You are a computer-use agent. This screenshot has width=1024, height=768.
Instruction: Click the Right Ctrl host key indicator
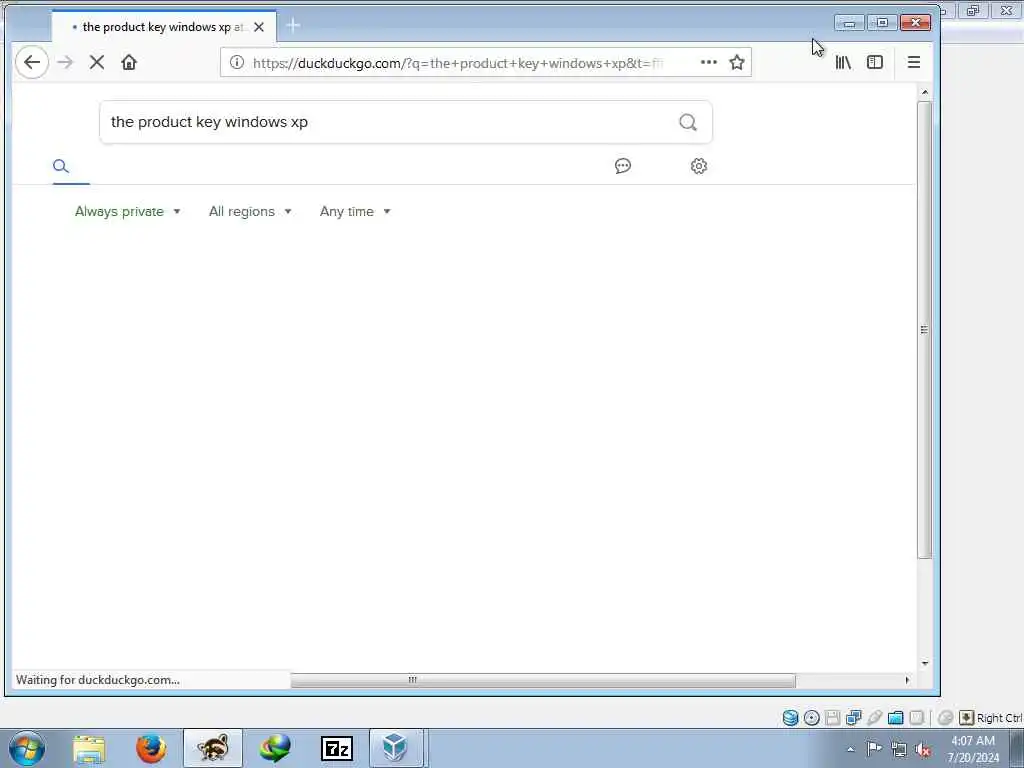click(x=991, y=718)
